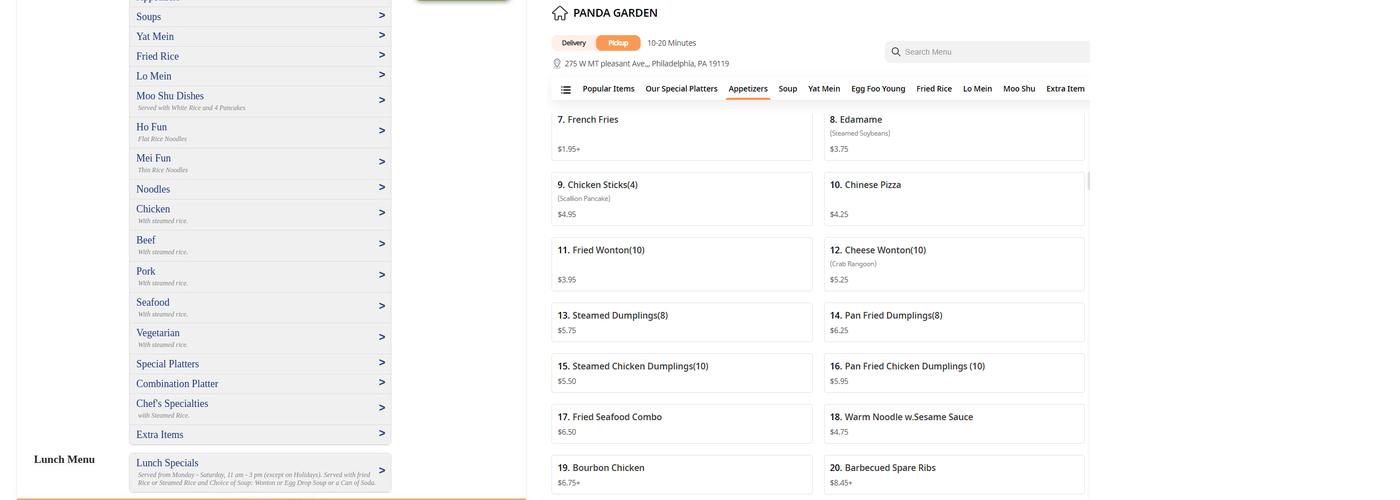The height and width of the screenshot is (500, 1400).
Task: Open the Seafood category link
Action: click(153, 302)
